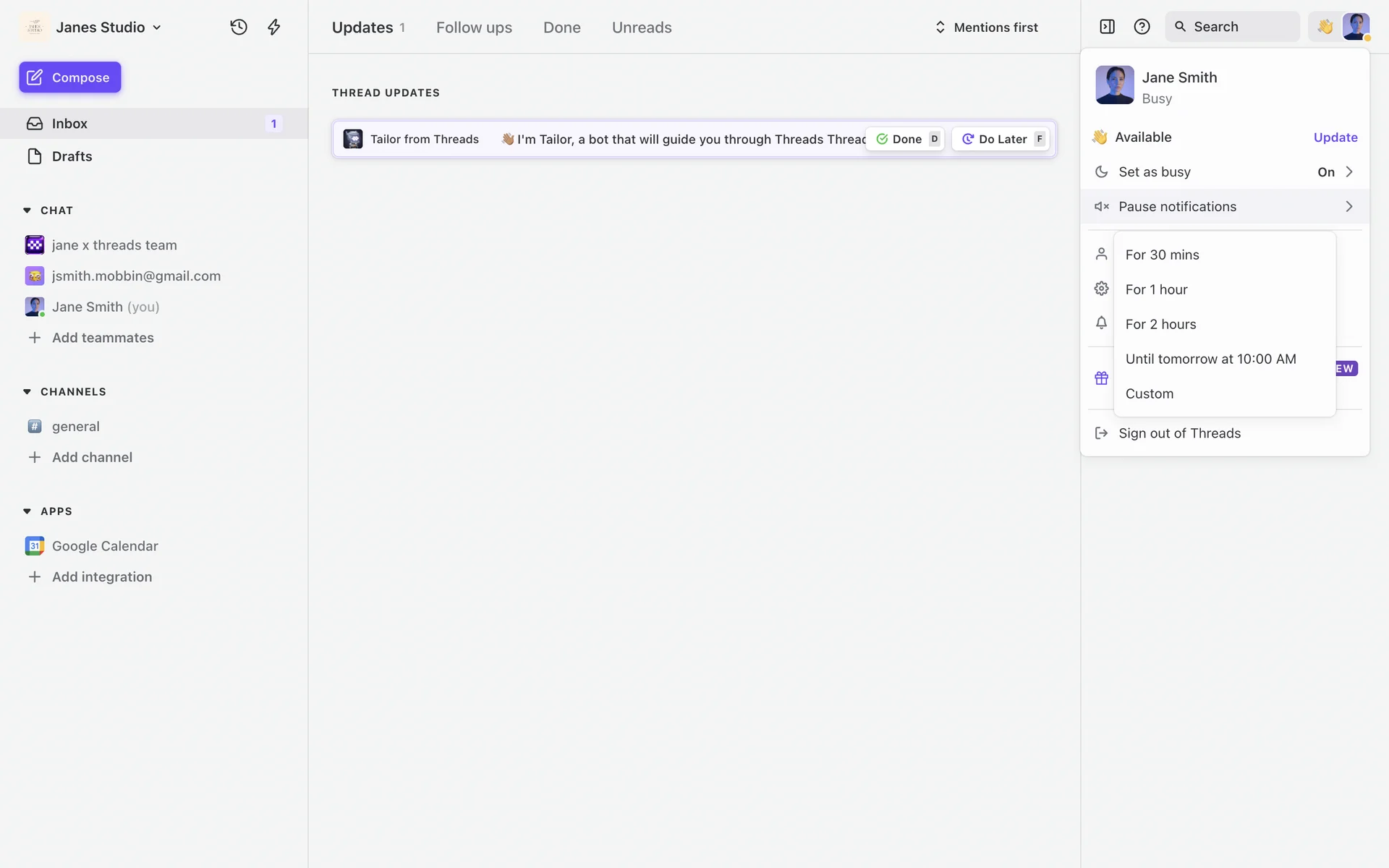Viewport: 1389px width, 868px height.
Task: Collapse the CHAT section
Action: click(27, 210)
